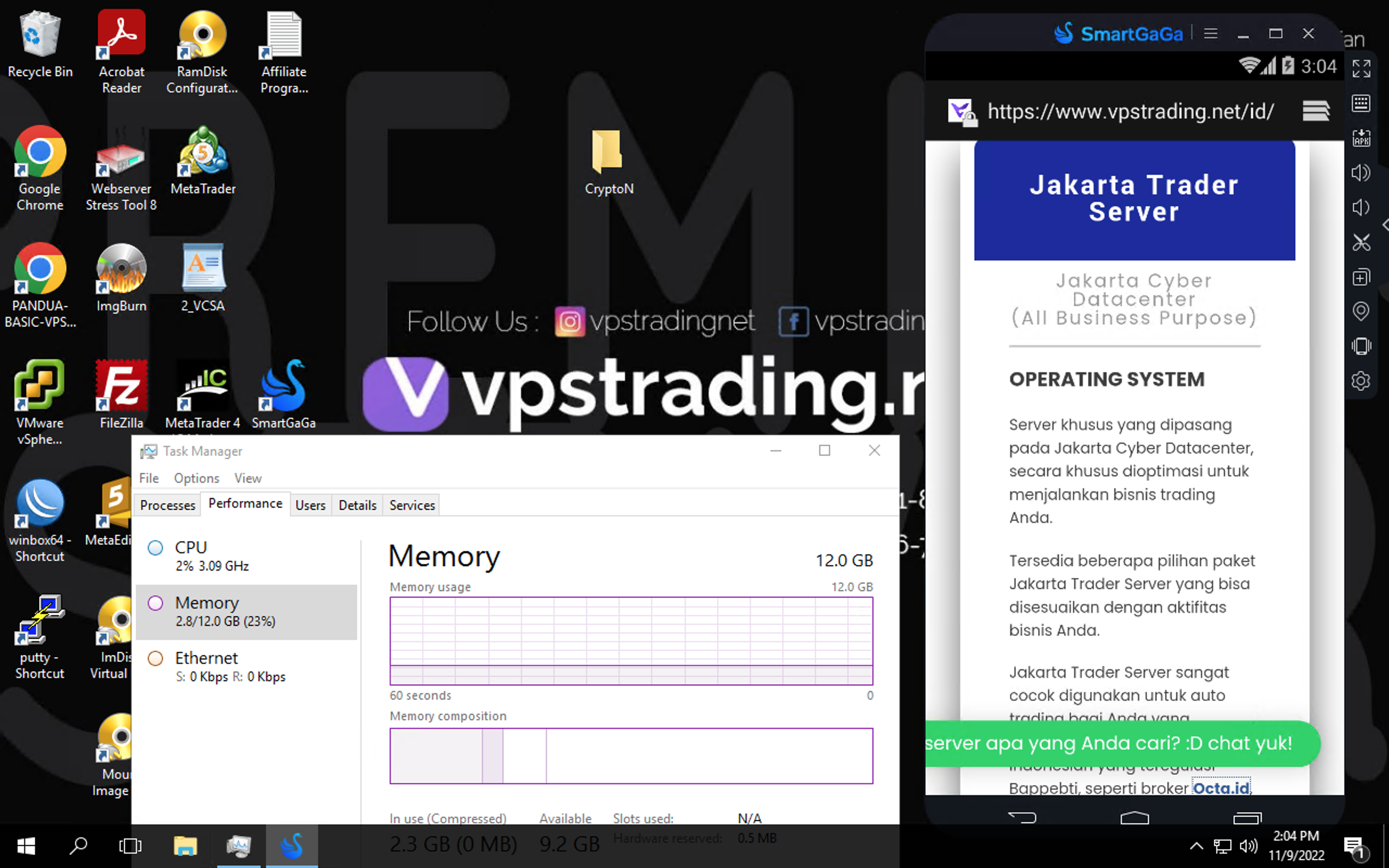Select Ethernet in Performance sidebar
The width and height of the screenshot is (1389, 868).
point(247,667)
